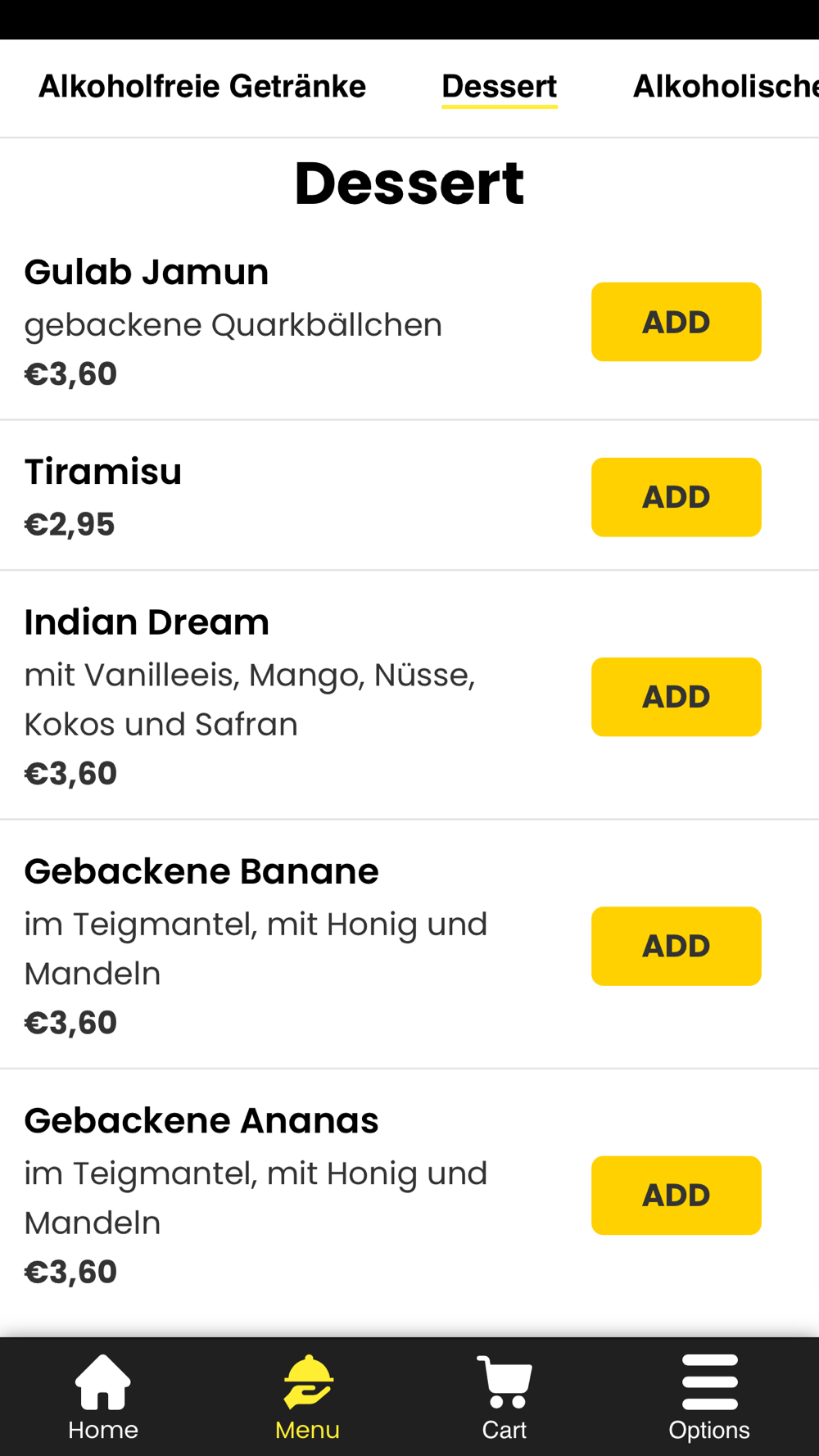Add Gebackene Banane to cart

(676, 946)
